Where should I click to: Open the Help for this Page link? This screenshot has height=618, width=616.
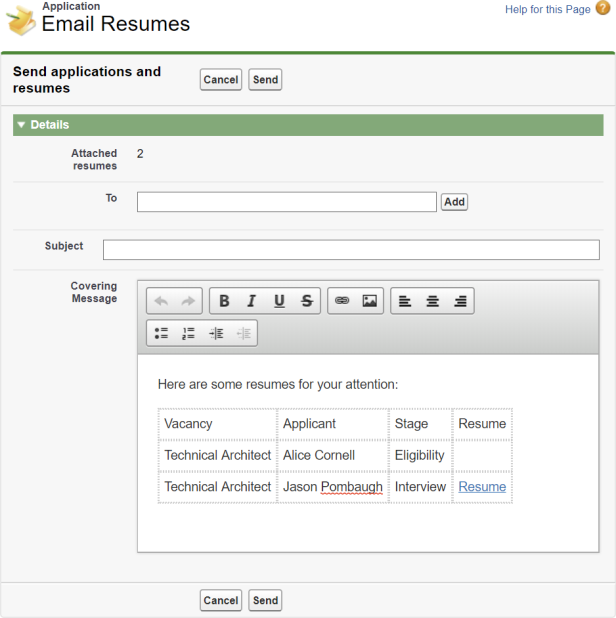(547, 9)
